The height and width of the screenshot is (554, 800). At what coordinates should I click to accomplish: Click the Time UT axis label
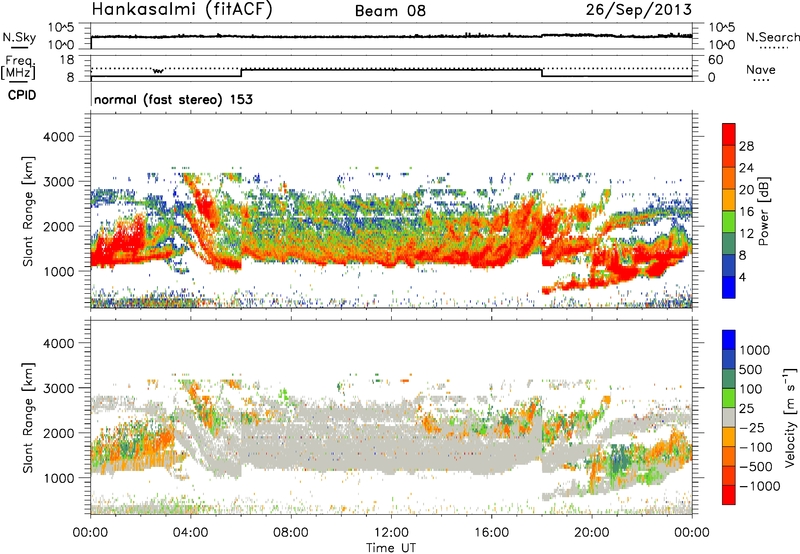[391, 548]
